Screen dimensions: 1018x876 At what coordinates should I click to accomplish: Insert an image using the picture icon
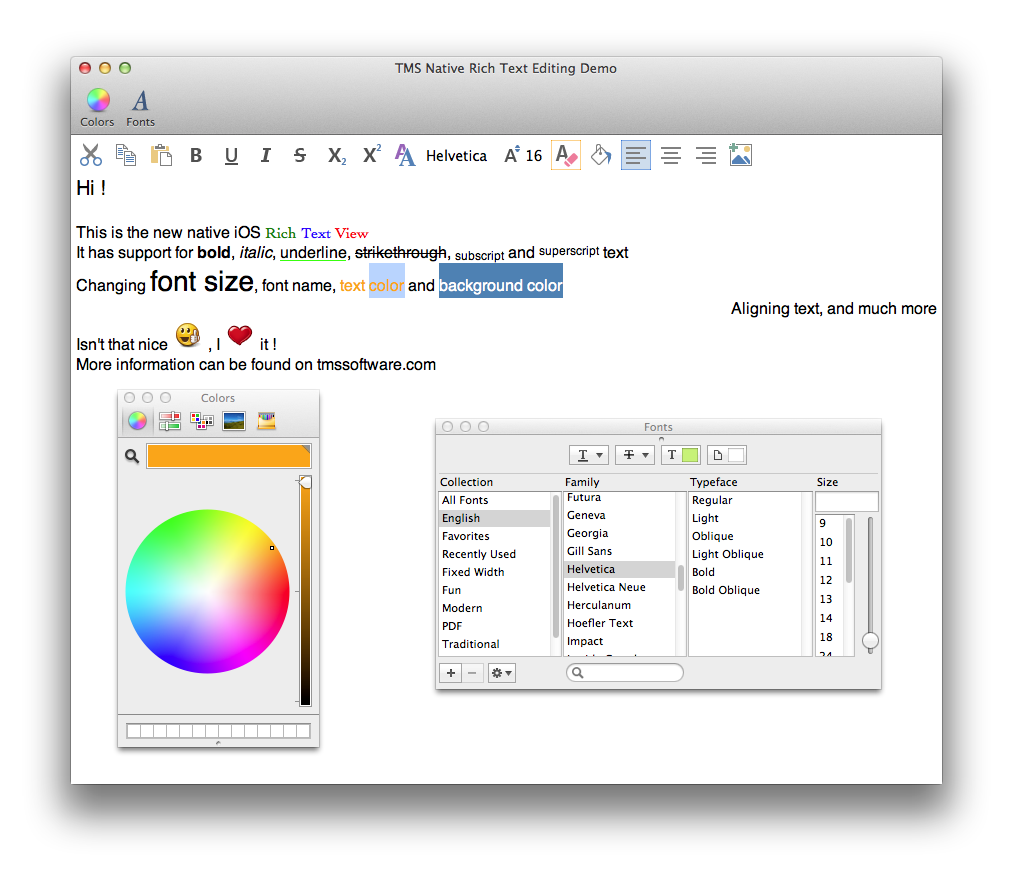pyautogui.click(x=740, y=155)
